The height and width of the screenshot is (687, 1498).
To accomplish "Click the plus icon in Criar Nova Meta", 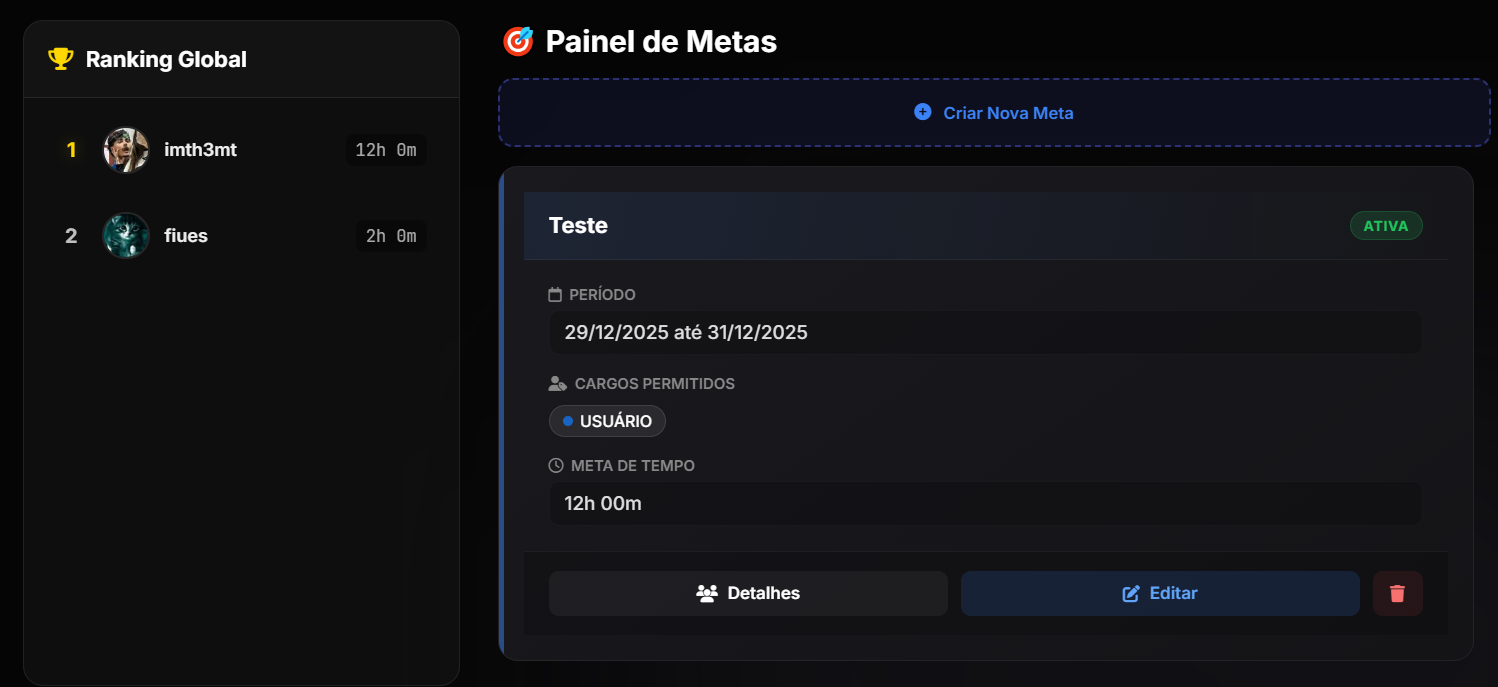I will coord(923,112).
